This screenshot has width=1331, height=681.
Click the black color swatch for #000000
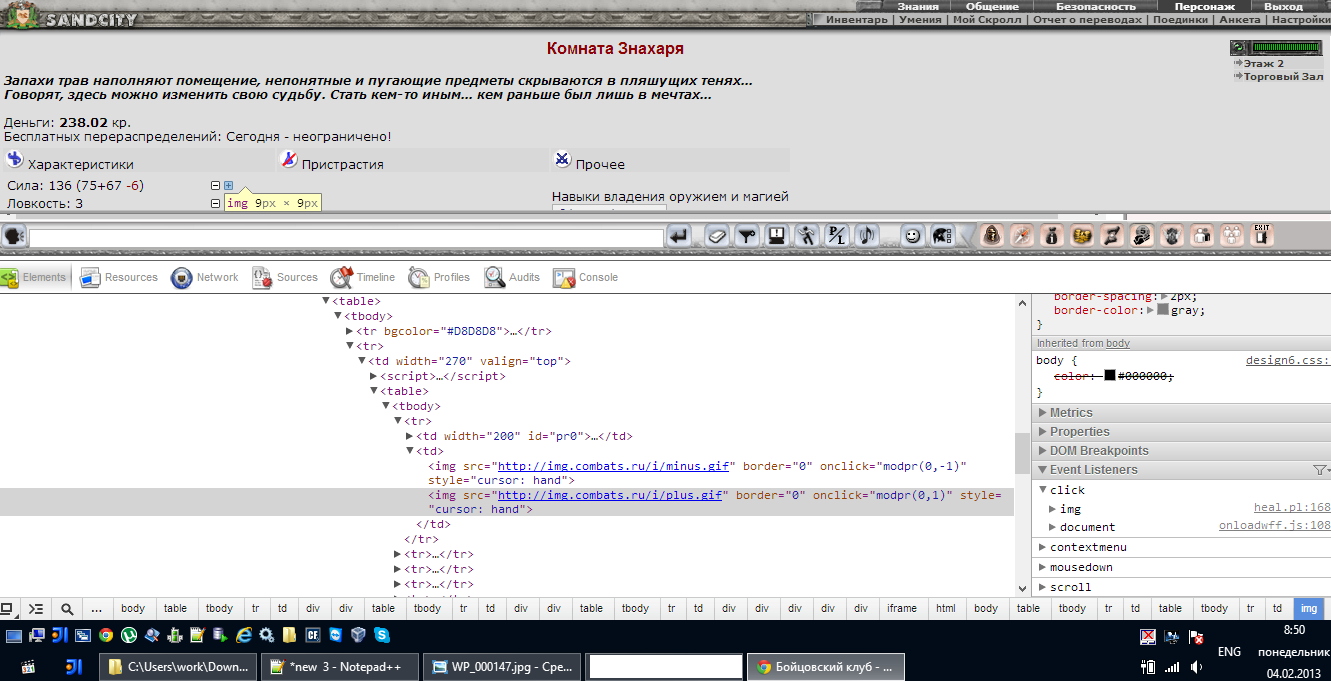(1109, 375)
